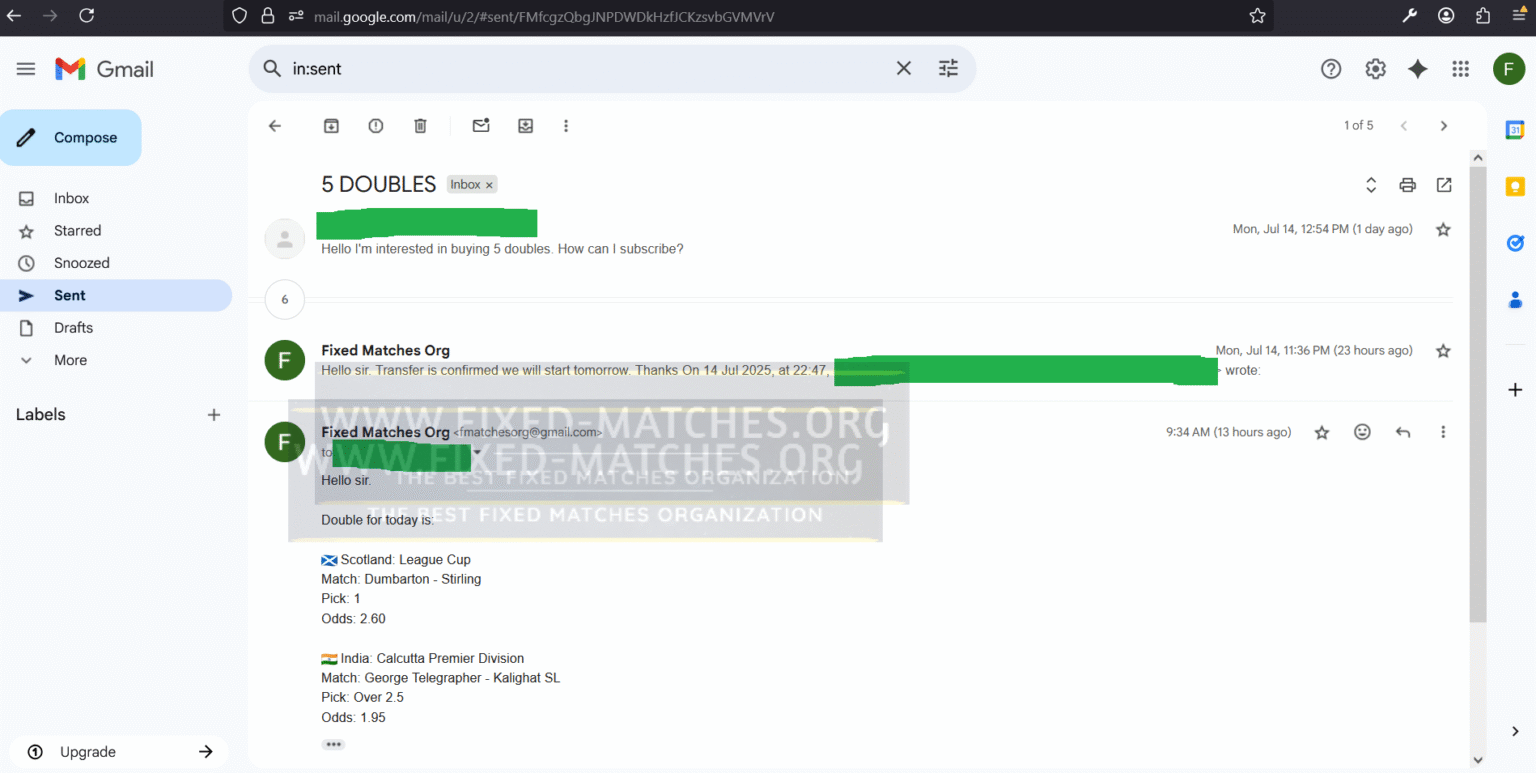Create a new label plus icon
The width and height of the screenshot is (1536, 773).
(x=213, y=415)
